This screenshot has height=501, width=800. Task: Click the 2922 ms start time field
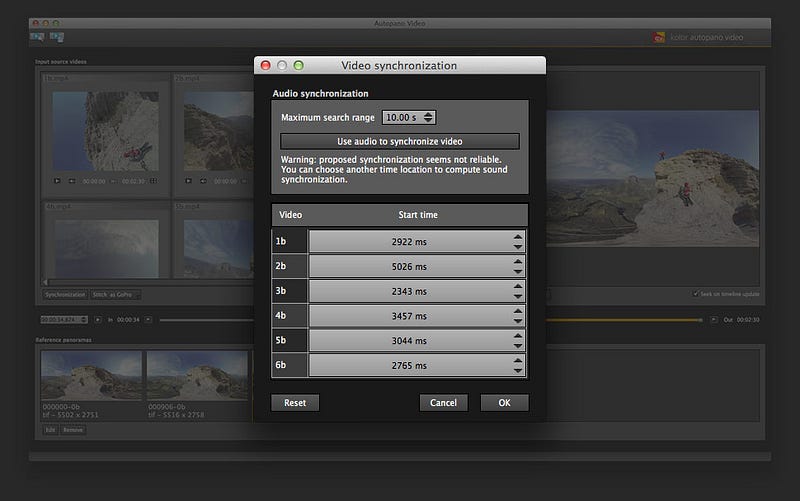(417, 241)
